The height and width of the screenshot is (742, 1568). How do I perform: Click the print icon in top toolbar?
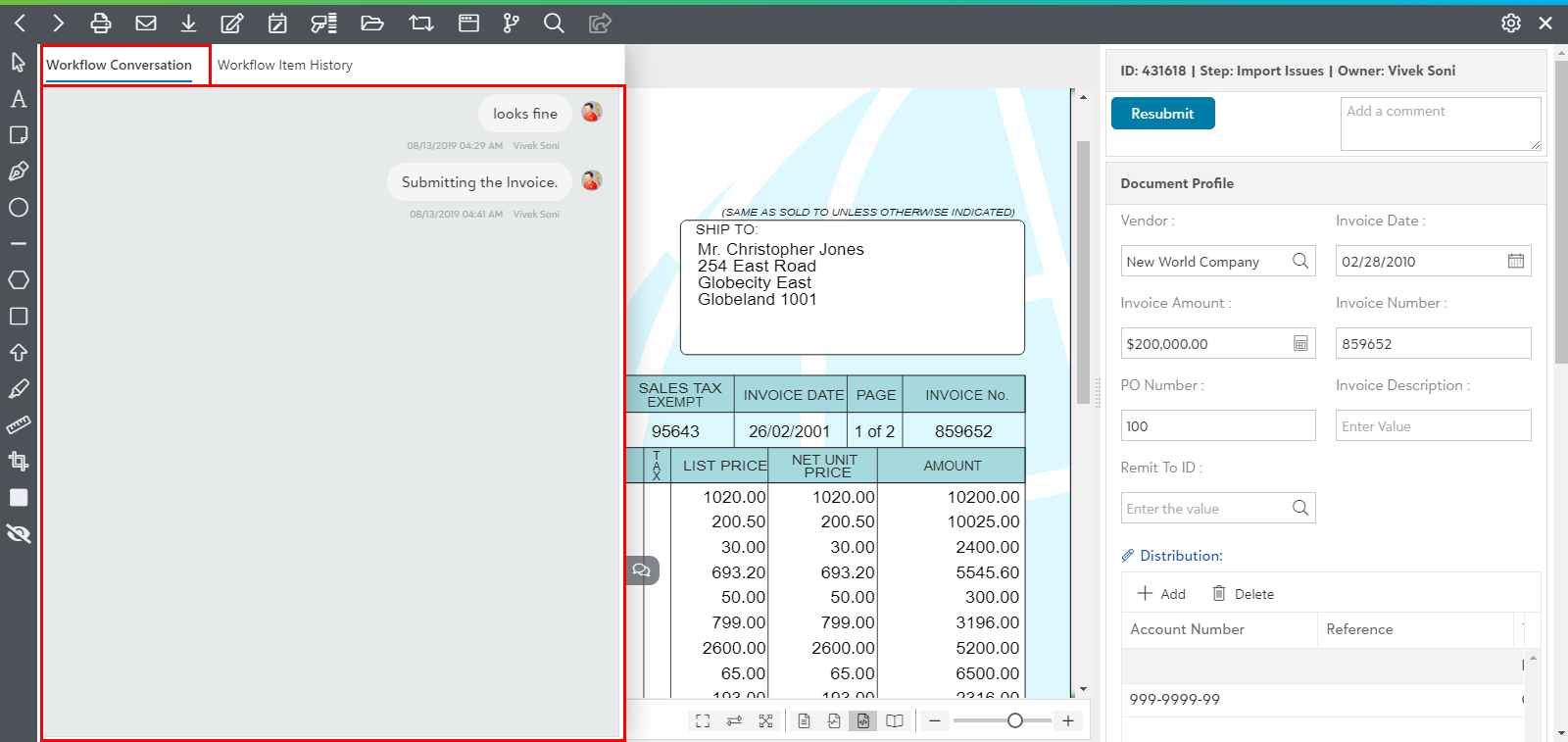tap(100, 23)
